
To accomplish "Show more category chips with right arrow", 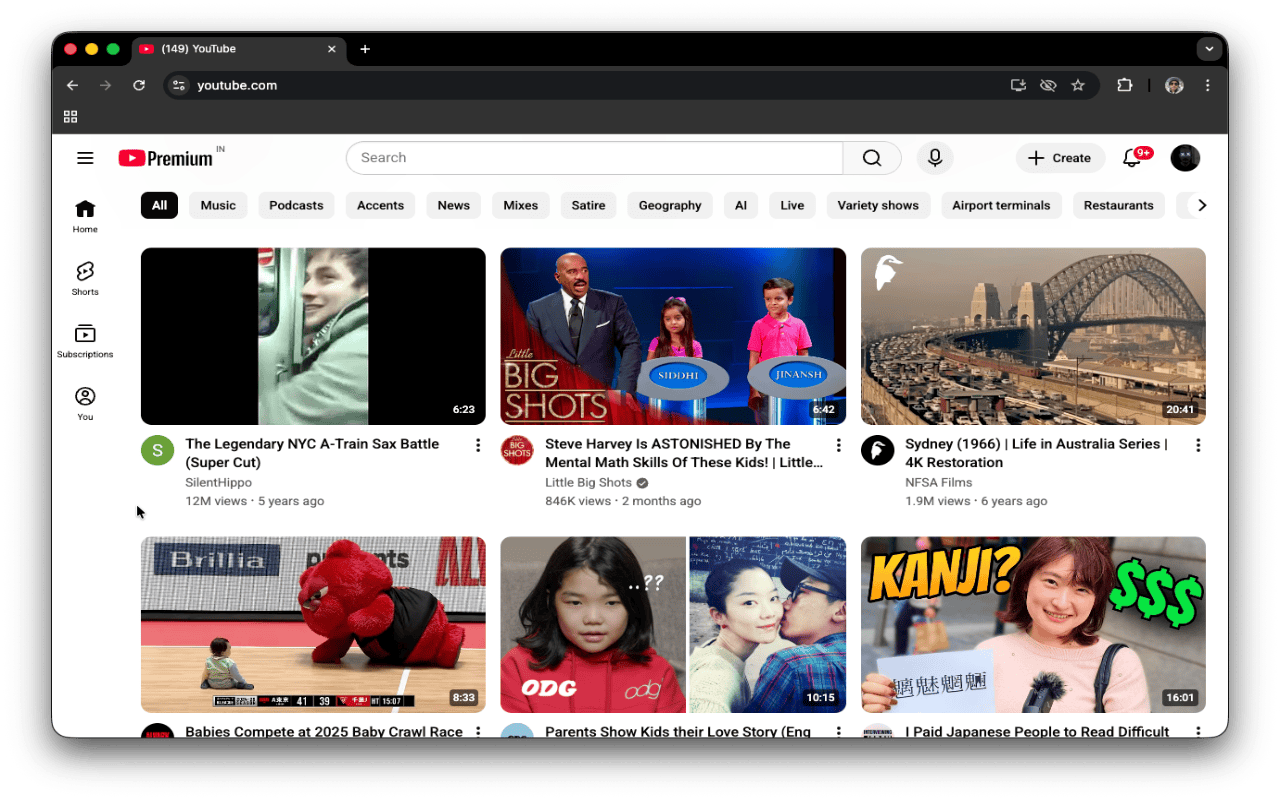I will coord(1202,206).
